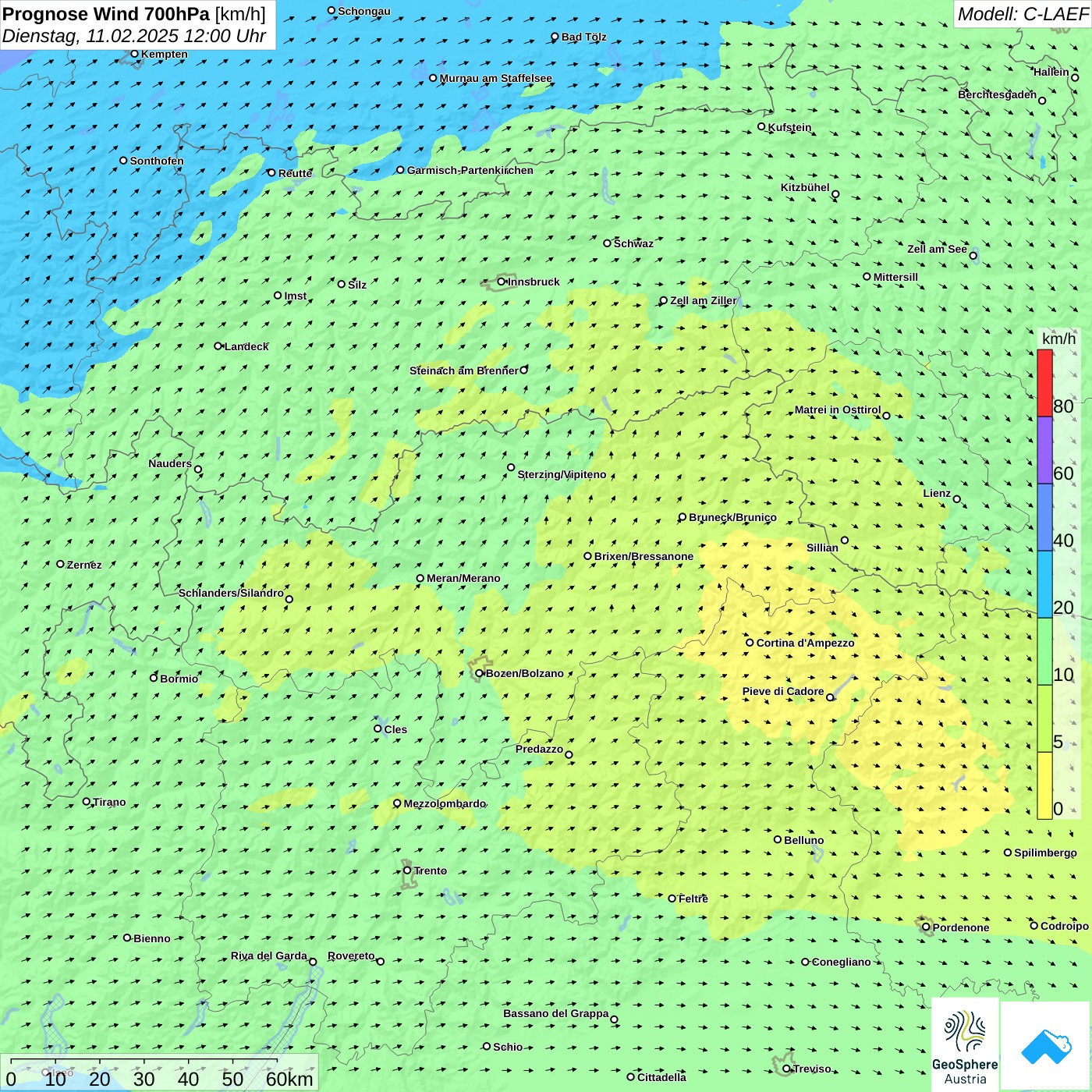Click the Cortina d'Ampezzo location marker

[750, 643]
